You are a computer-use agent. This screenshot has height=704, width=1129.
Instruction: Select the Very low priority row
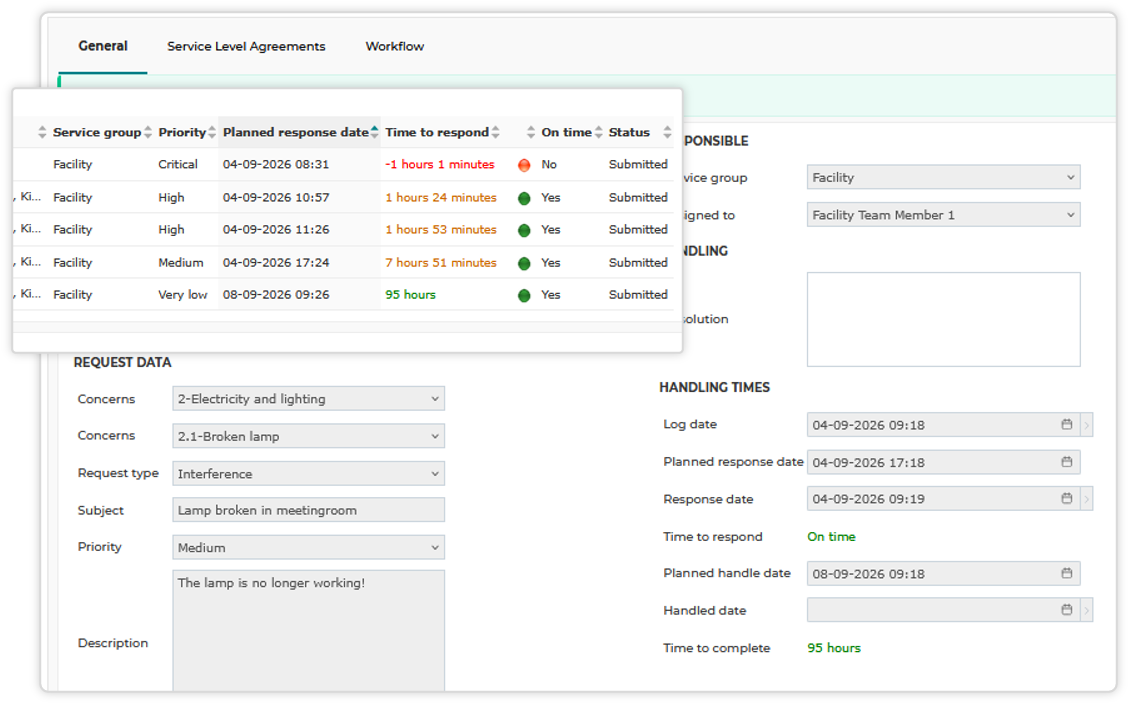point(343,294)
